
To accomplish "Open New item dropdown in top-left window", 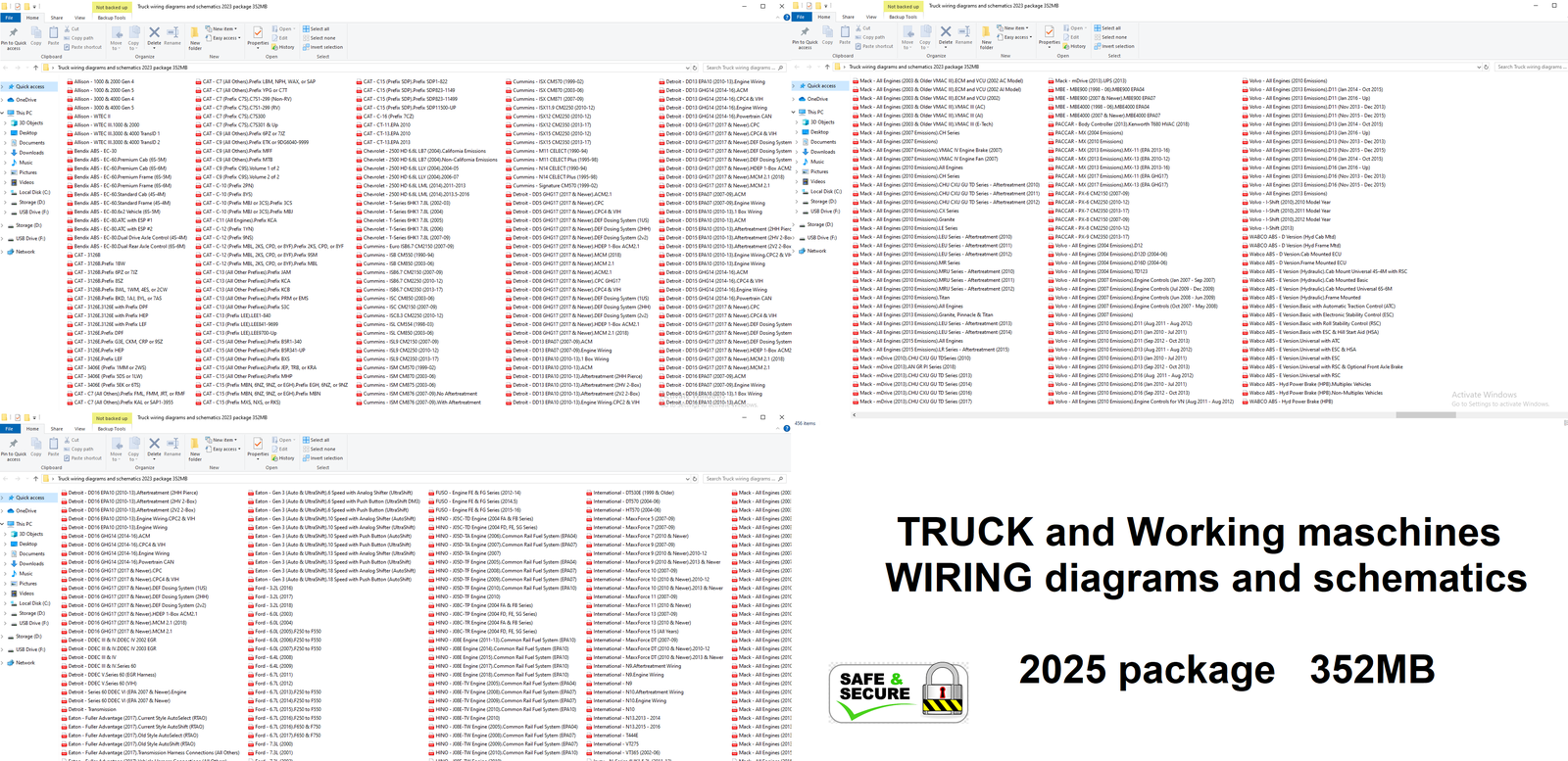I will 223,29.
